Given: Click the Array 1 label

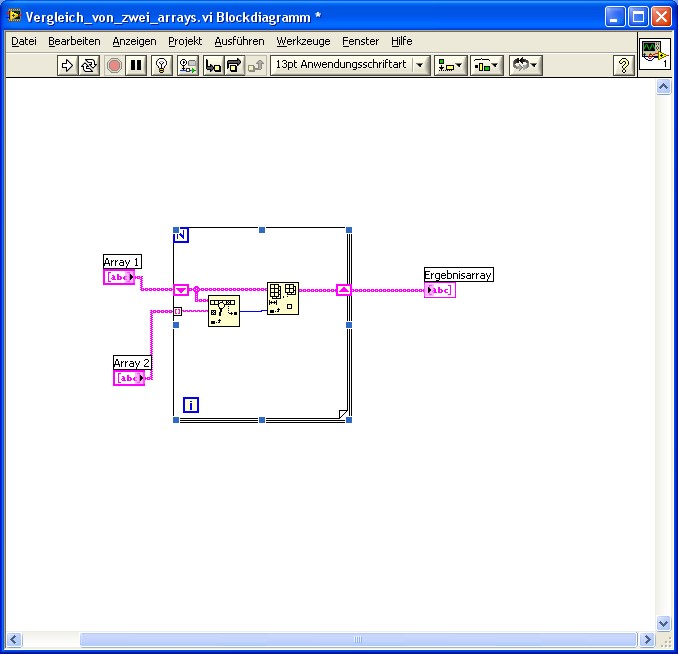Looking at the screenshot, I should point(122,262).
